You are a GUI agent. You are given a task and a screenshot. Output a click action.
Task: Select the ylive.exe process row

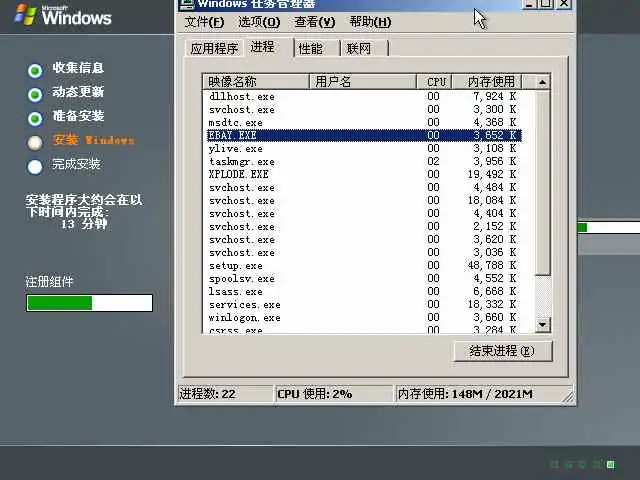(x=364, y=148)
